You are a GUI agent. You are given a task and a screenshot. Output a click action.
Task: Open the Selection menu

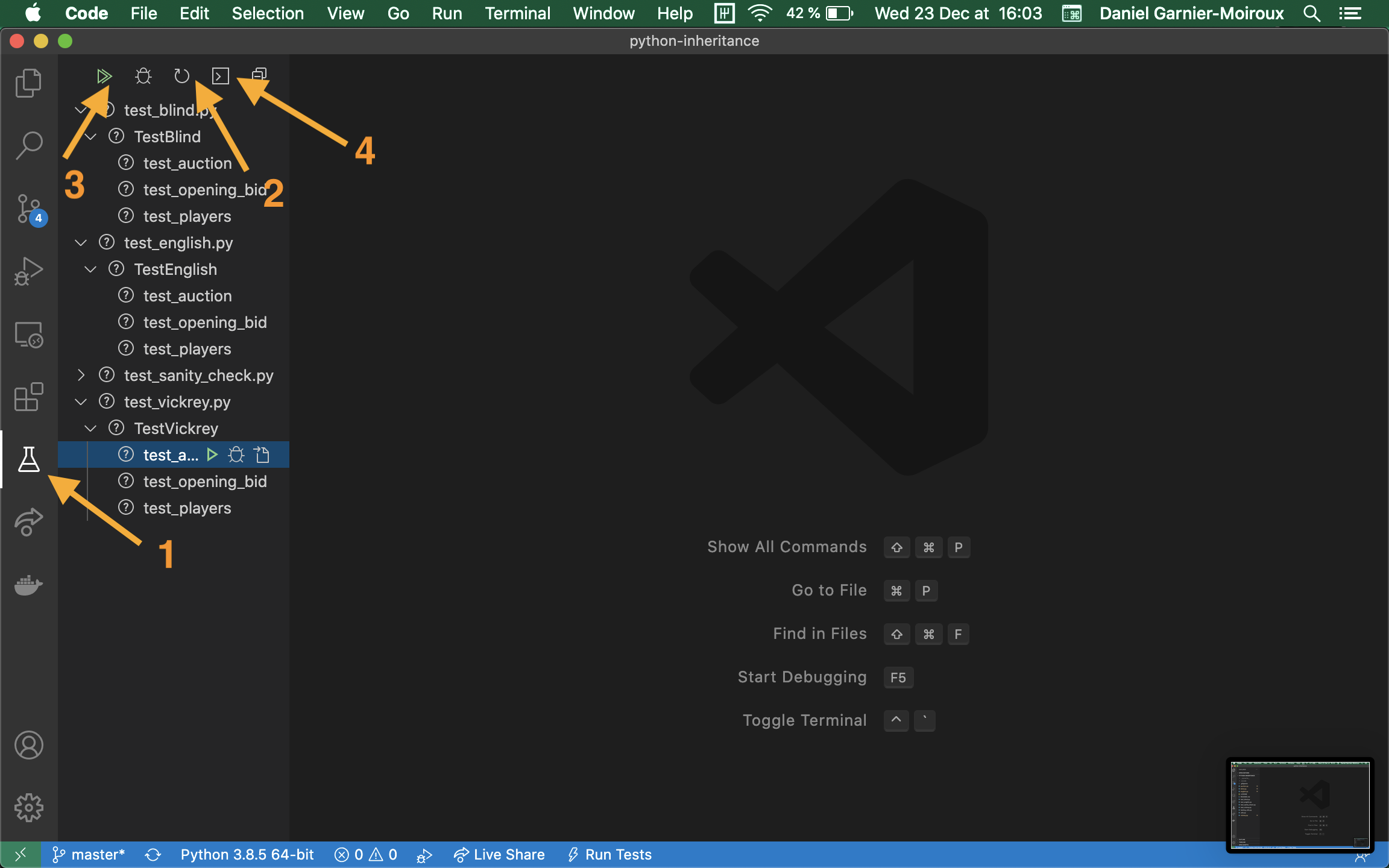tap(268, 13)
